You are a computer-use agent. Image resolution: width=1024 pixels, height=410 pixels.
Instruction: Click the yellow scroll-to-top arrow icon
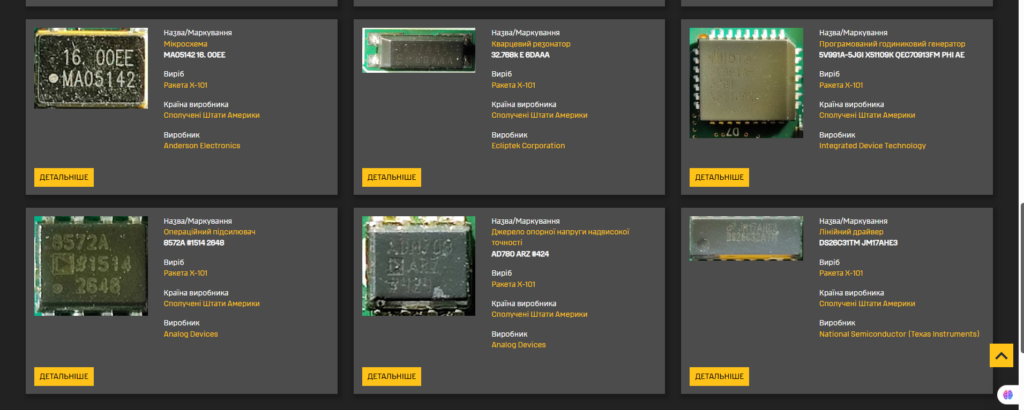click(x=1001, y=355)
